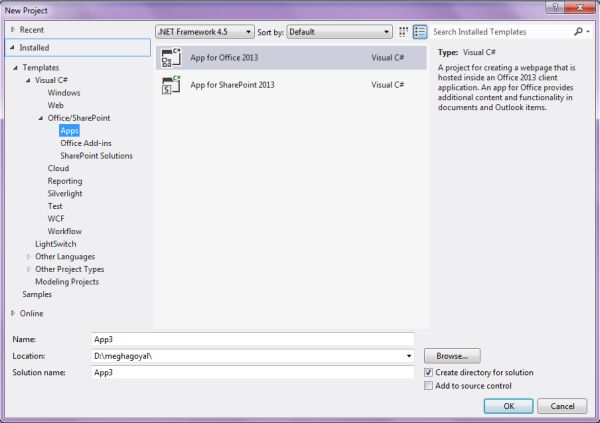Viewport: 600px width, 423px height.
Task: Select SharePoint Solutions category
Action: (96, 156)
